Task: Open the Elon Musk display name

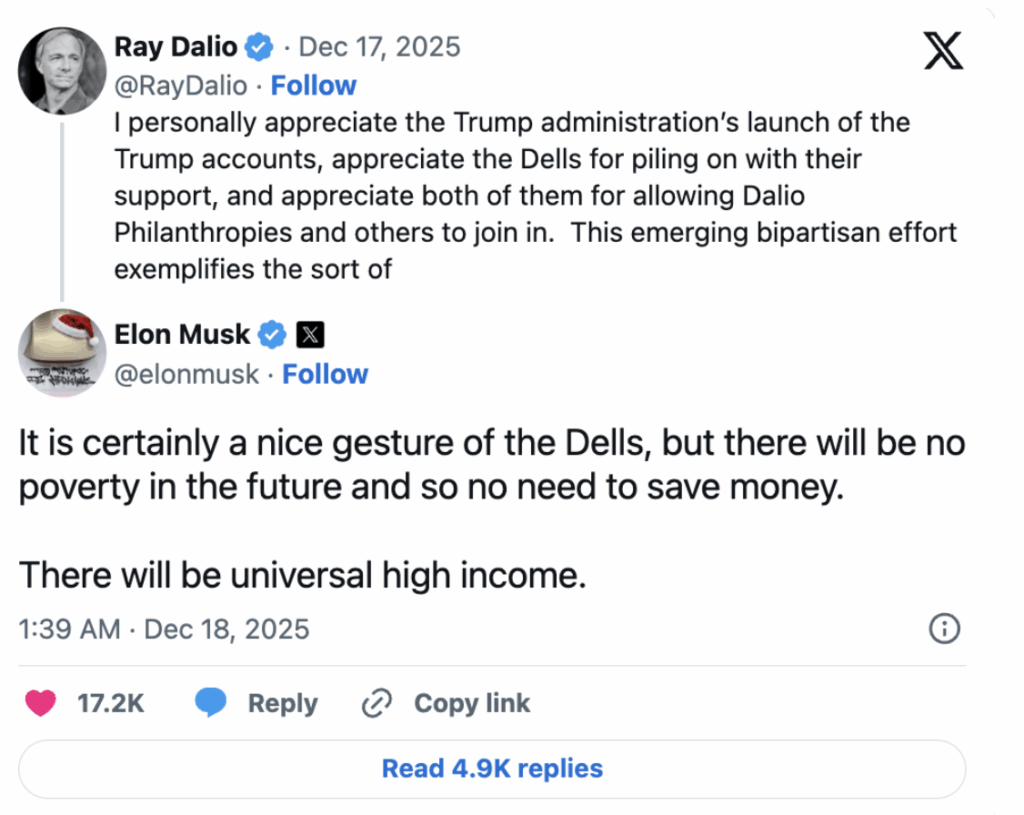Action: pos(183,335)
